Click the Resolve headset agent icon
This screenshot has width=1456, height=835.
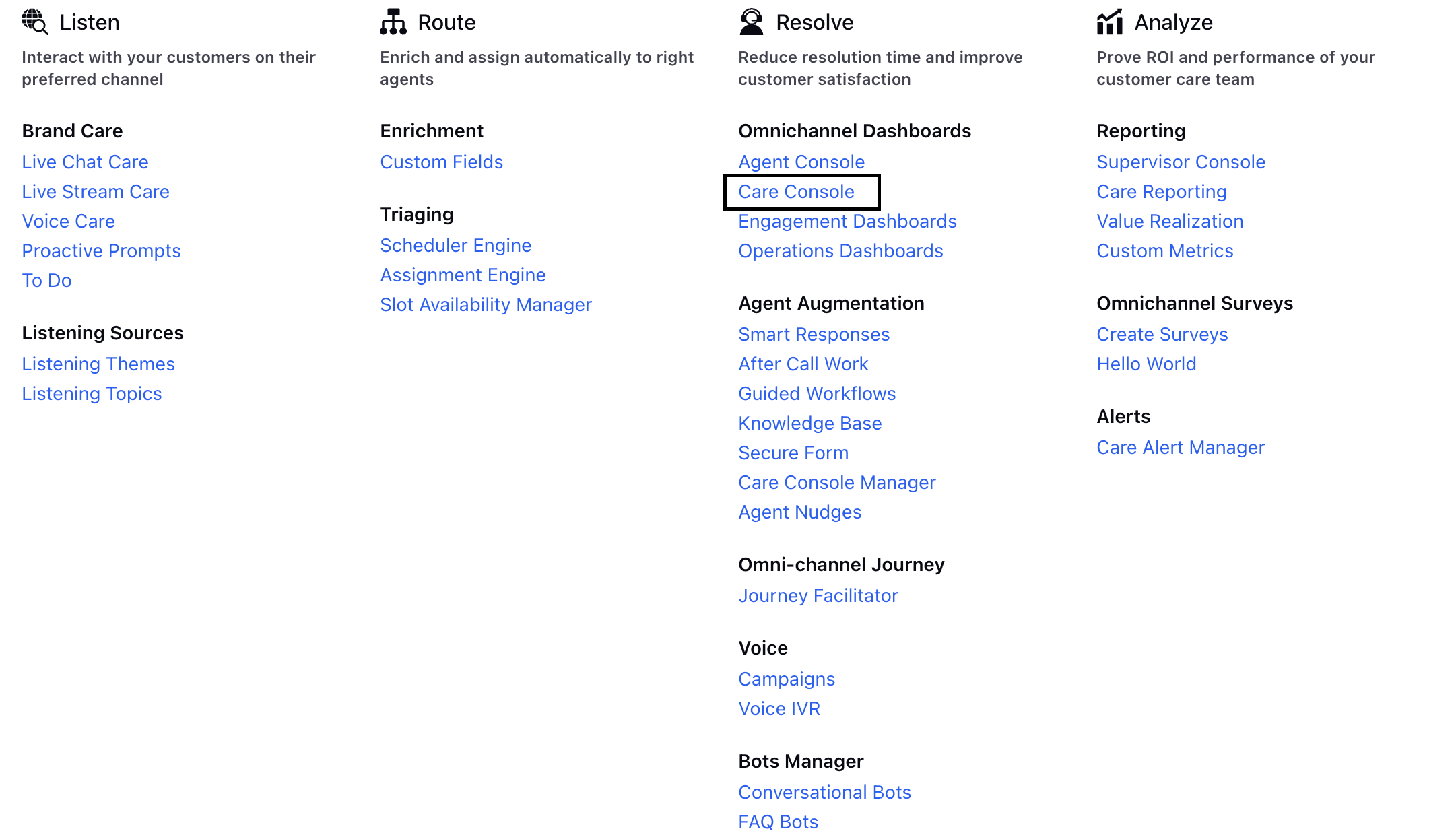[752, 22]
